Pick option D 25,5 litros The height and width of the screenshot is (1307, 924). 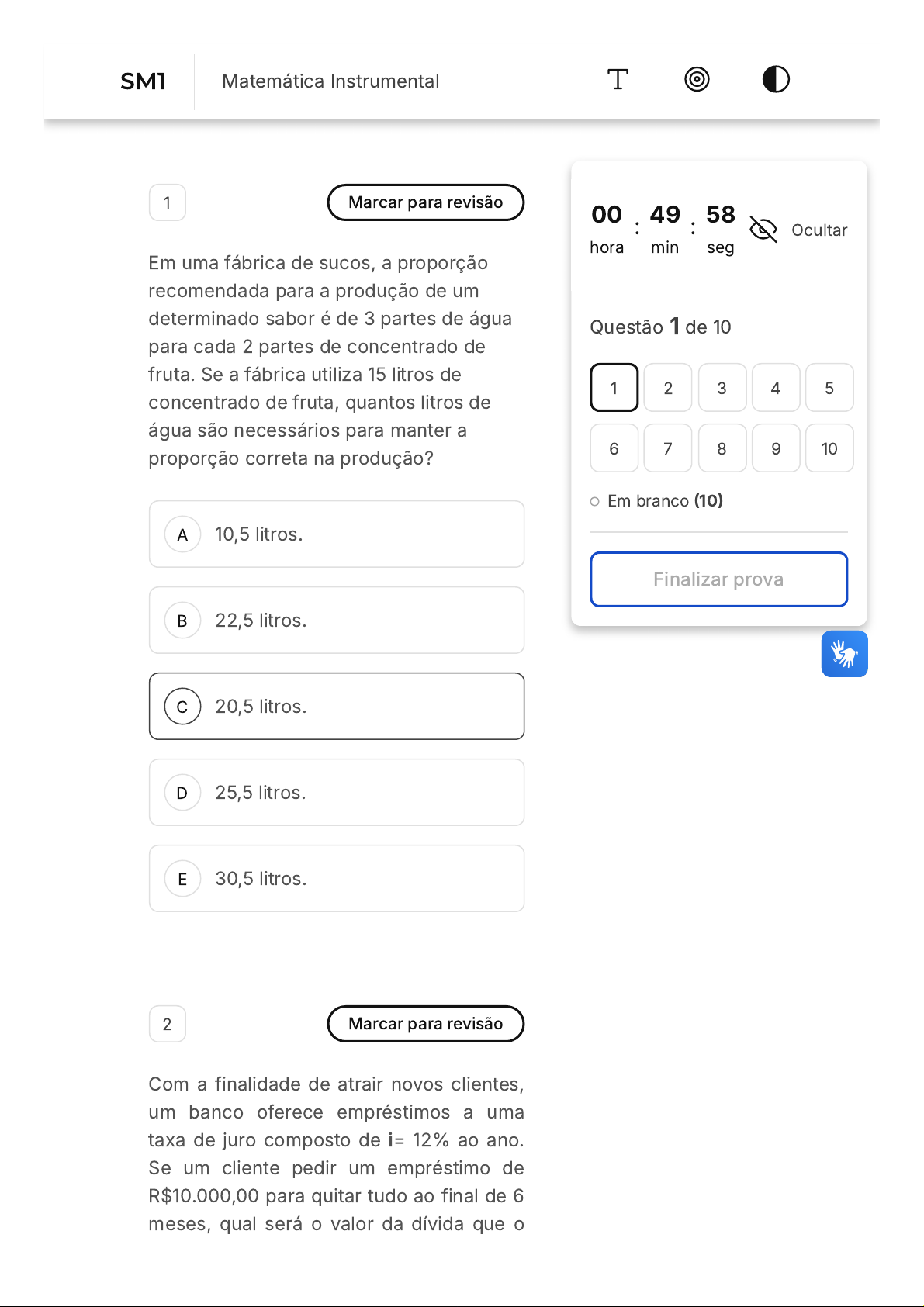pyautogui.click(x=337, y=793)
